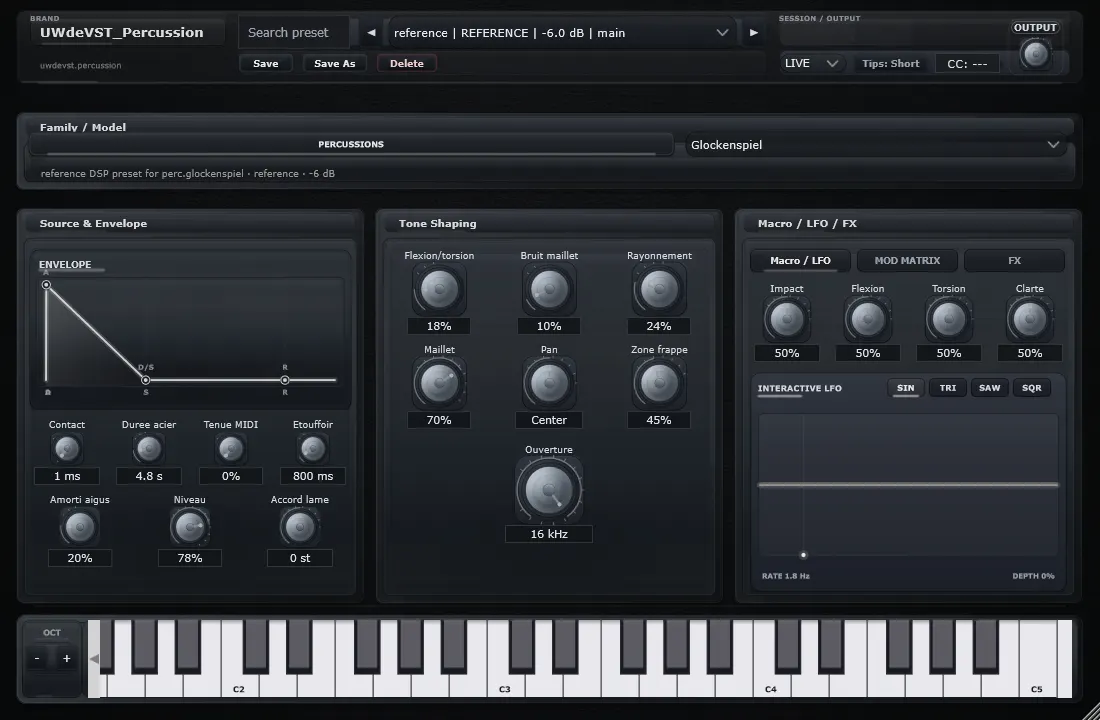Click the Save button
The width and height of the screenshot is (1100, 720).
click(x=266, y=63)
